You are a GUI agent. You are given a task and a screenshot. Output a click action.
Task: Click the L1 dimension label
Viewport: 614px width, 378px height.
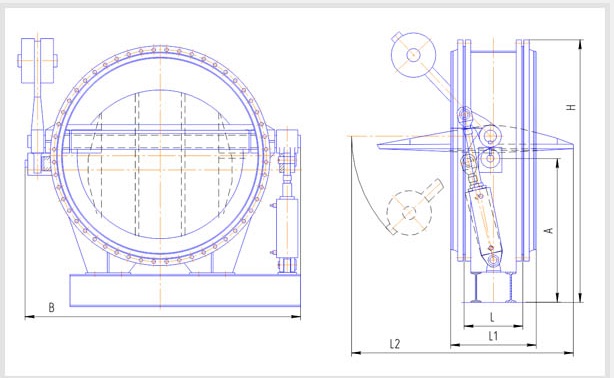(x=493, y=336)
